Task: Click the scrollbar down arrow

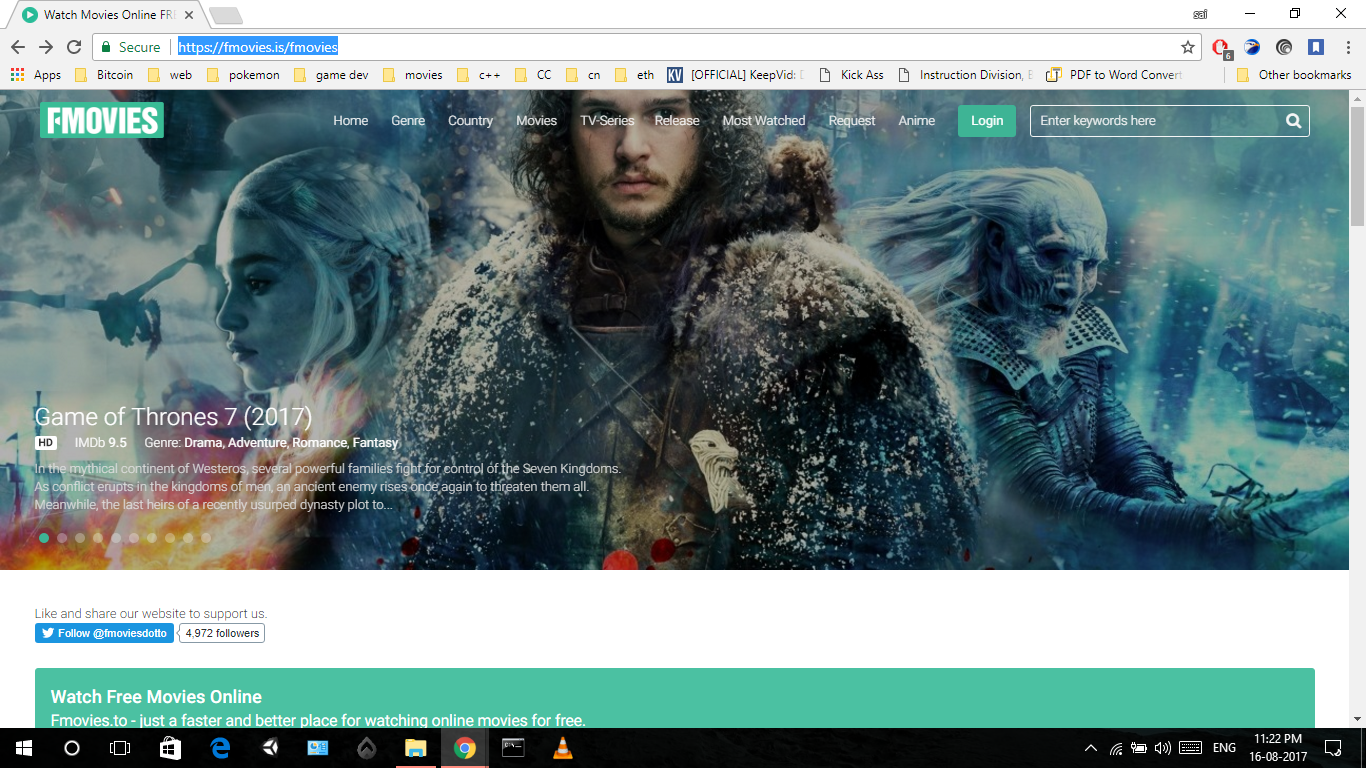Action: point(1357,718)
